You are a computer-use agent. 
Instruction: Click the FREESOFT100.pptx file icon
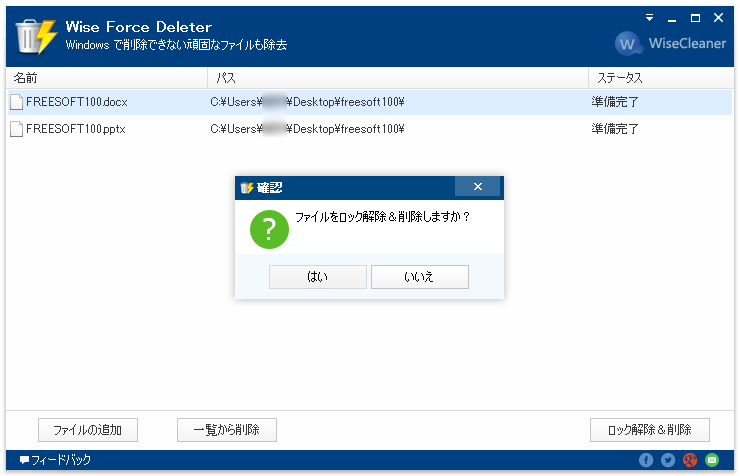pyautogui.click(x=17, y=129)
